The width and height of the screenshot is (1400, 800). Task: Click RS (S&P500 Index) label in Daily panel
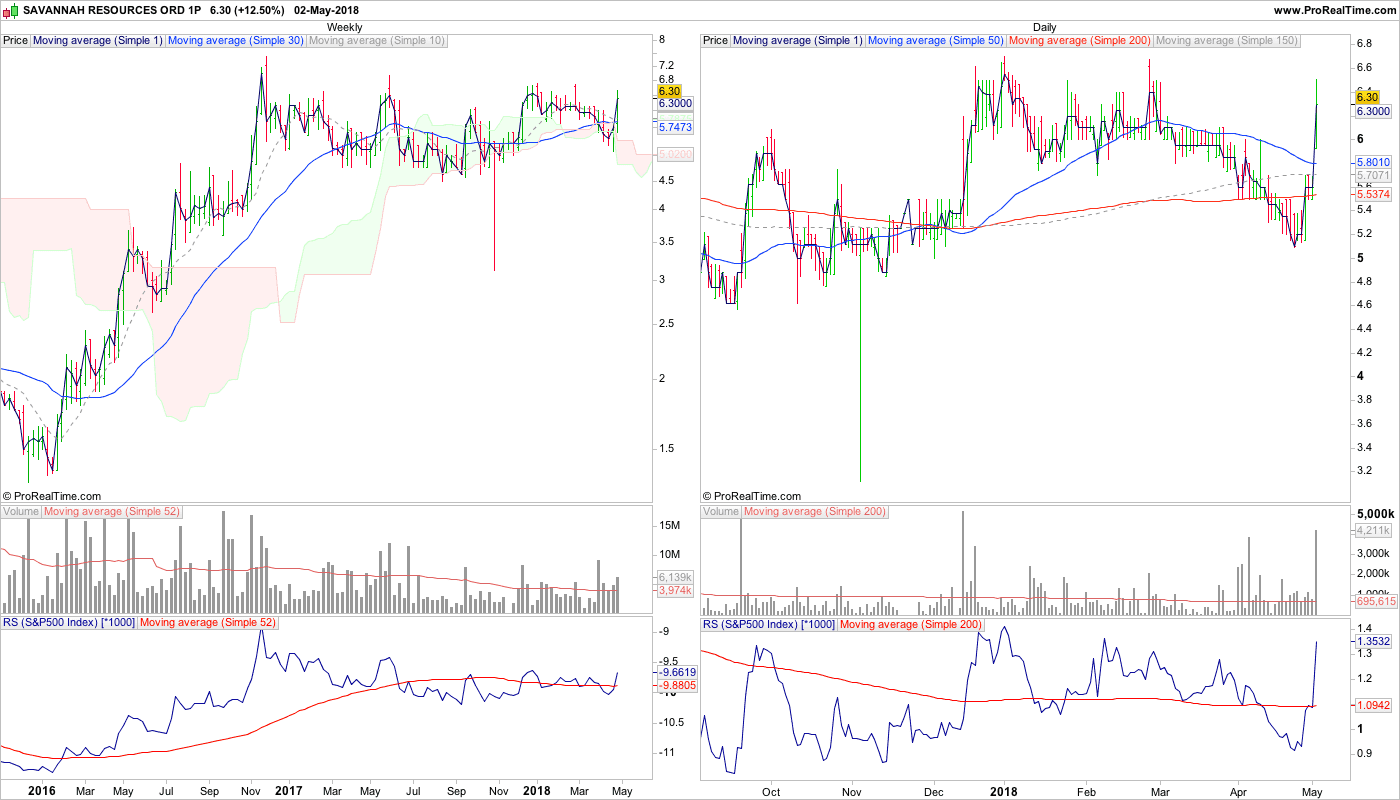768,623
